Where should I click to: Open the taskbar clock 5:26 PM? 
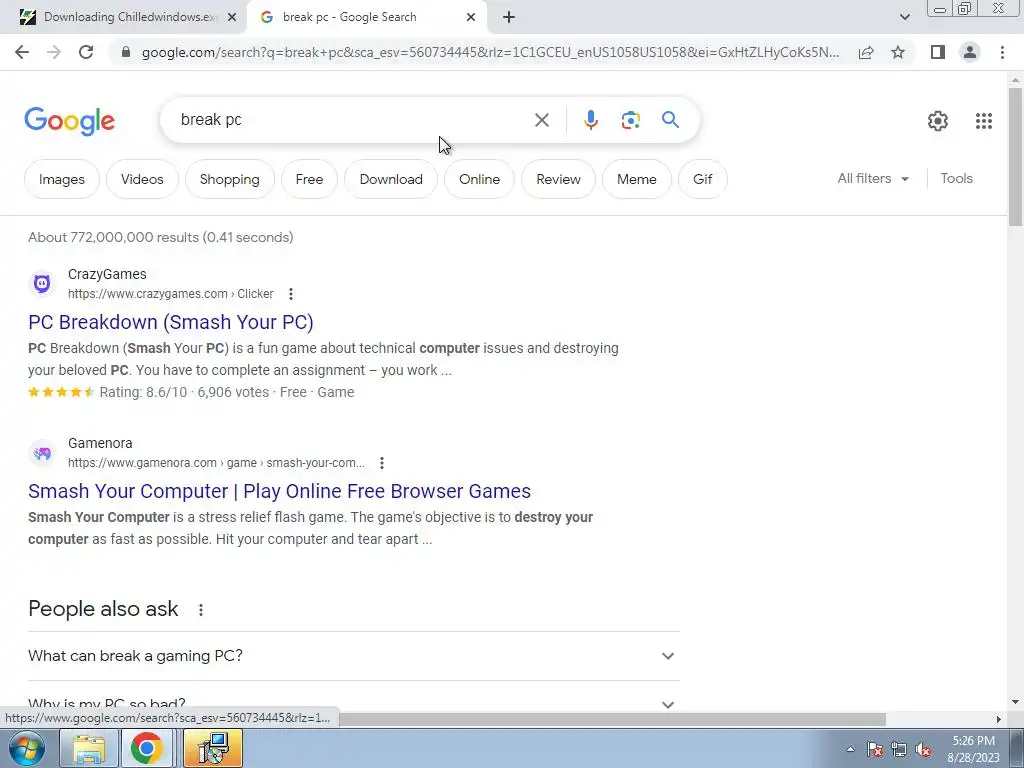tap(973, 749)
